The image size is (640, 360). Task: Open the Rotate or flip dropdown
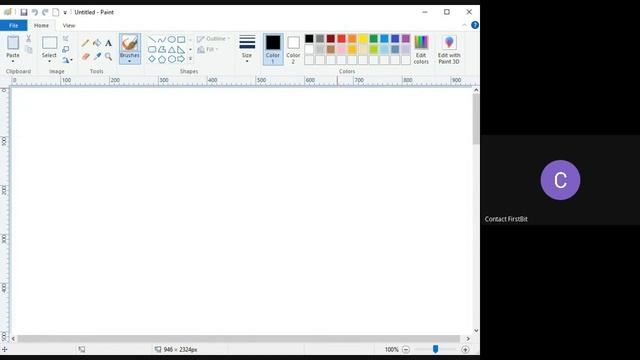tap(67, 60)
